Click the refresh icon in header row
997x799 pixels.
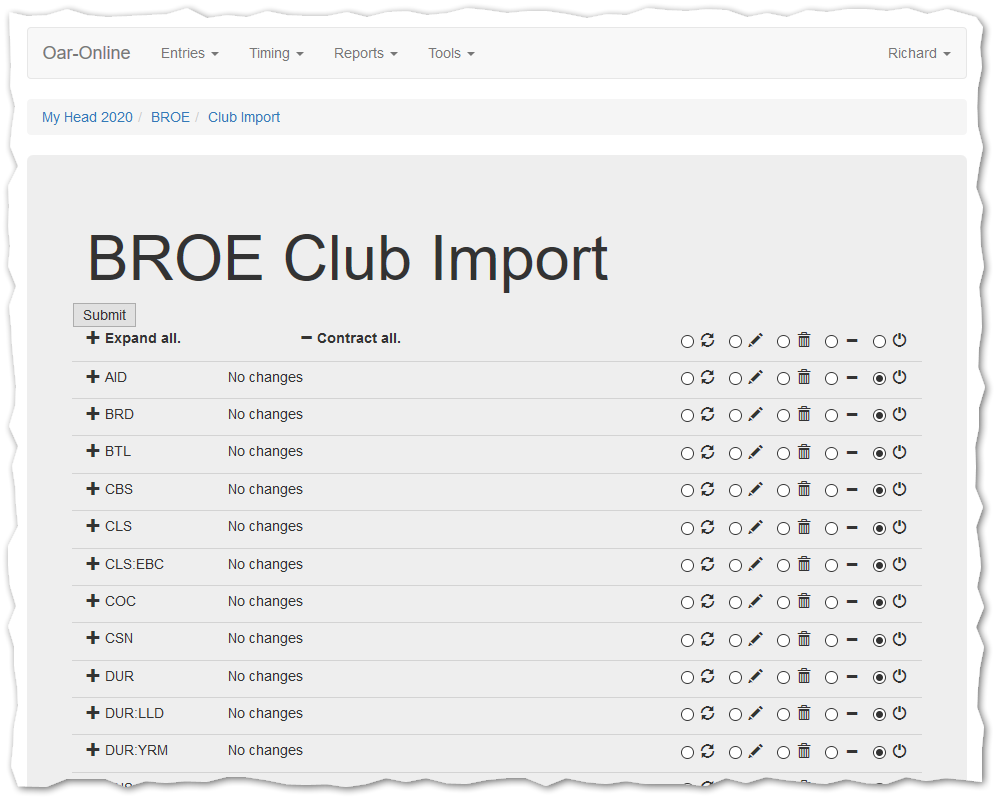pyautogui.click(x=707, y=340)
